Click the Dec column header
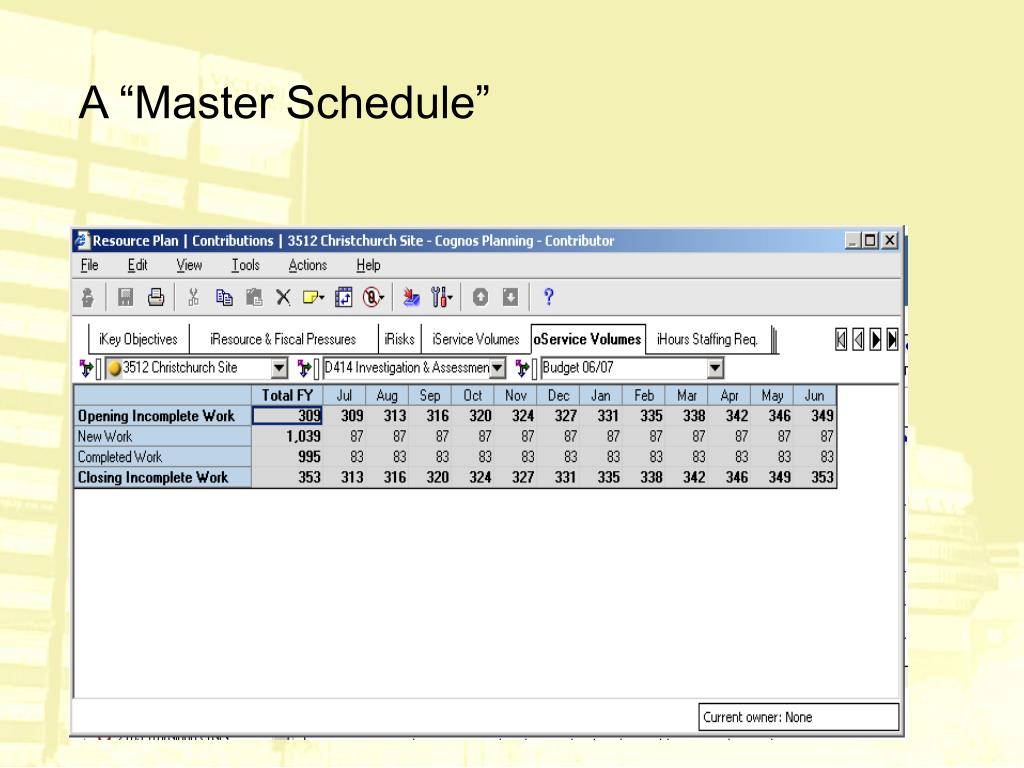This screenshot has width=1024, height=768. coord(558,395)
